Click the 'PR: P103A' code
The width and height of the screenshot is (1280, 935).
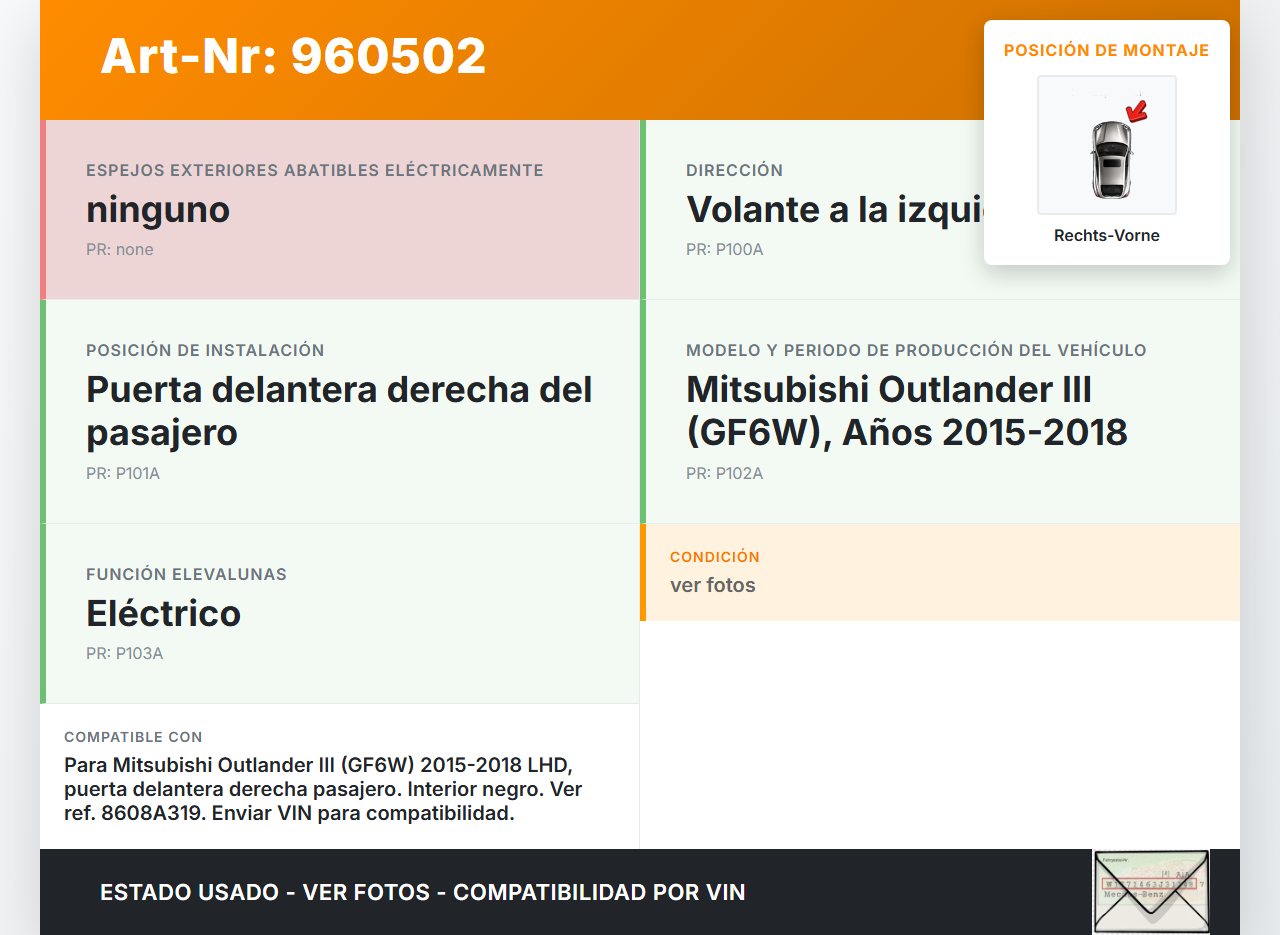(124, 653)
